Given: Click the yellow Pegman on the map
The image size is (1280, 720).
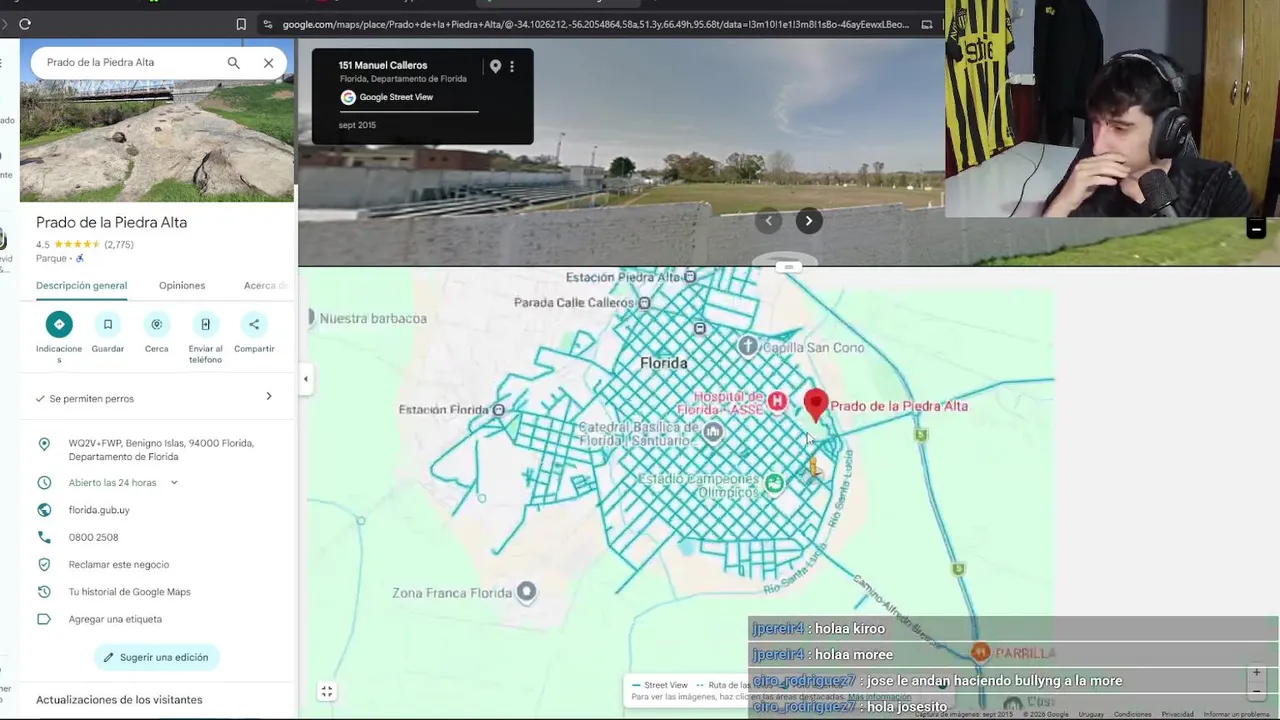Looking at the screenshot, I should (x=815, y=466).
